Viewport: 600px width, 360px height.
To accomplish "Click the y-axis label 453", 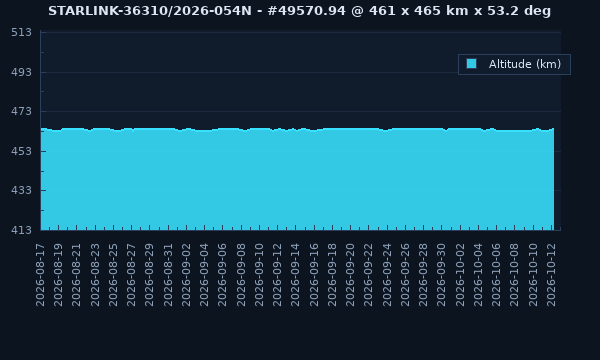I will click(21, 151).
